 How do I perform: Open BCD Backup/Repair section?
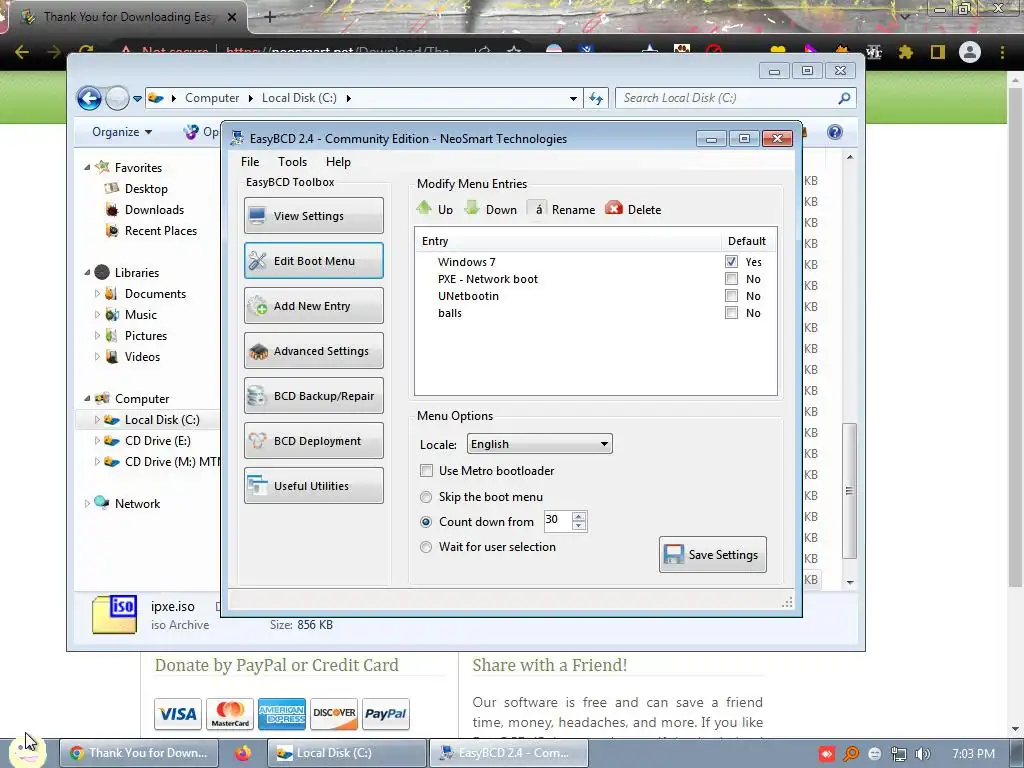(313, 396)
